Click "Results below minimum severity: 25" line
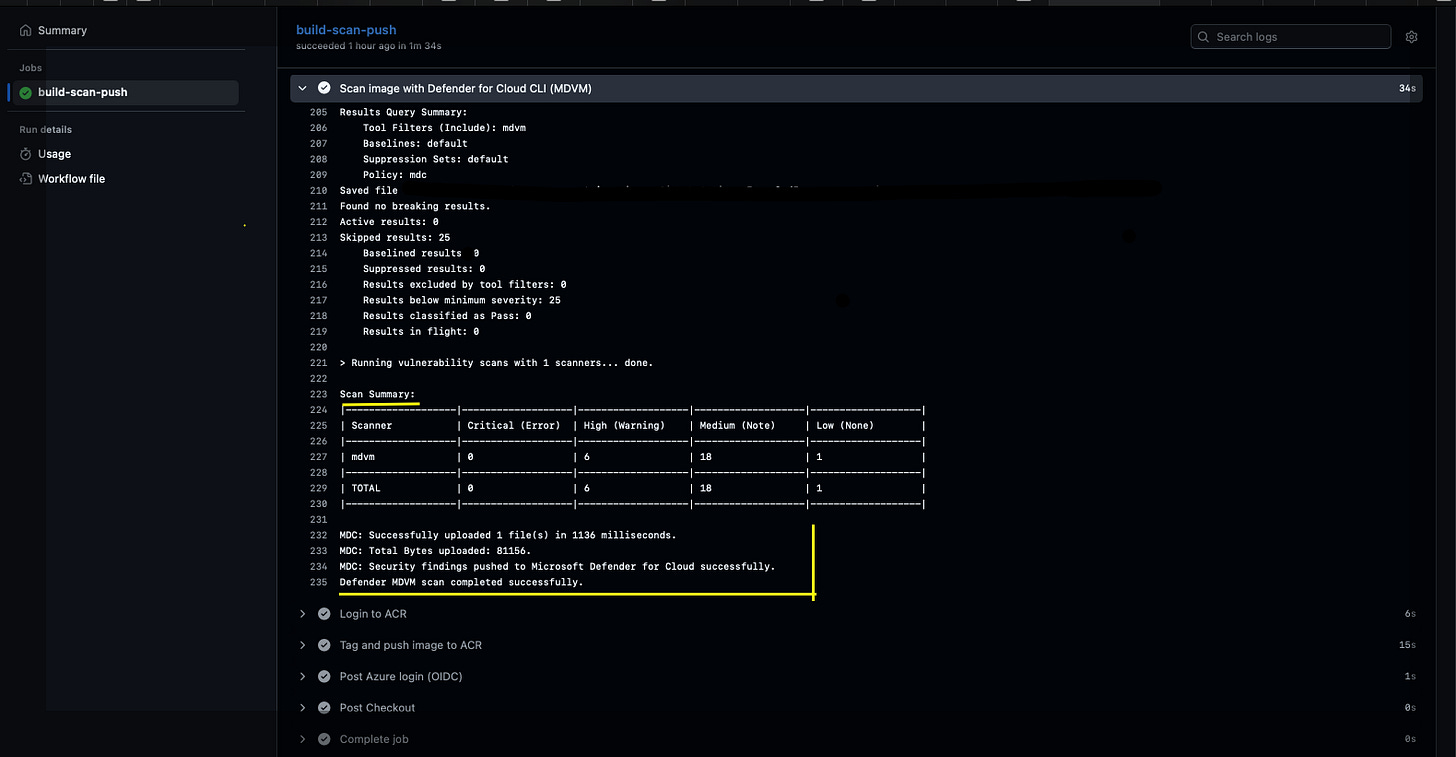 462,300
